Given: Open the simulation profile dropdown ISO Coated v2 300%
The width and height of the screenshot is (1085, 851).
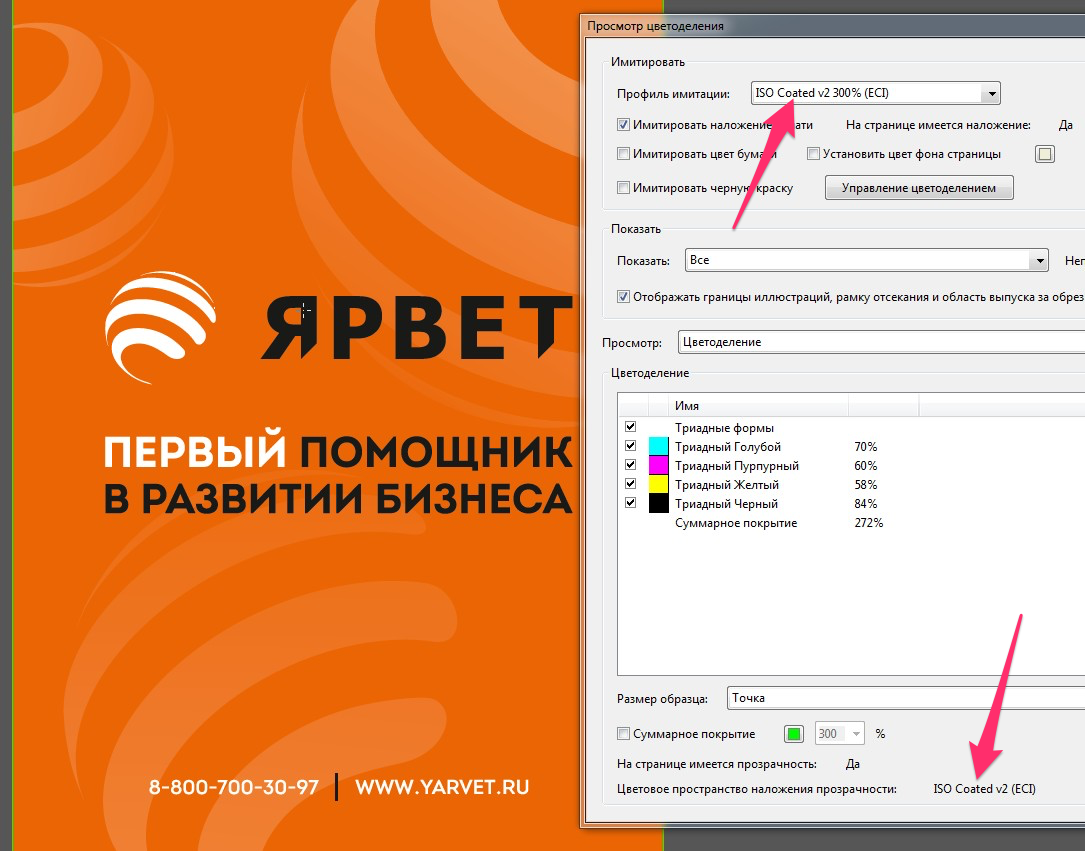Looking at the screenshot, I should [x=875, y=93].
